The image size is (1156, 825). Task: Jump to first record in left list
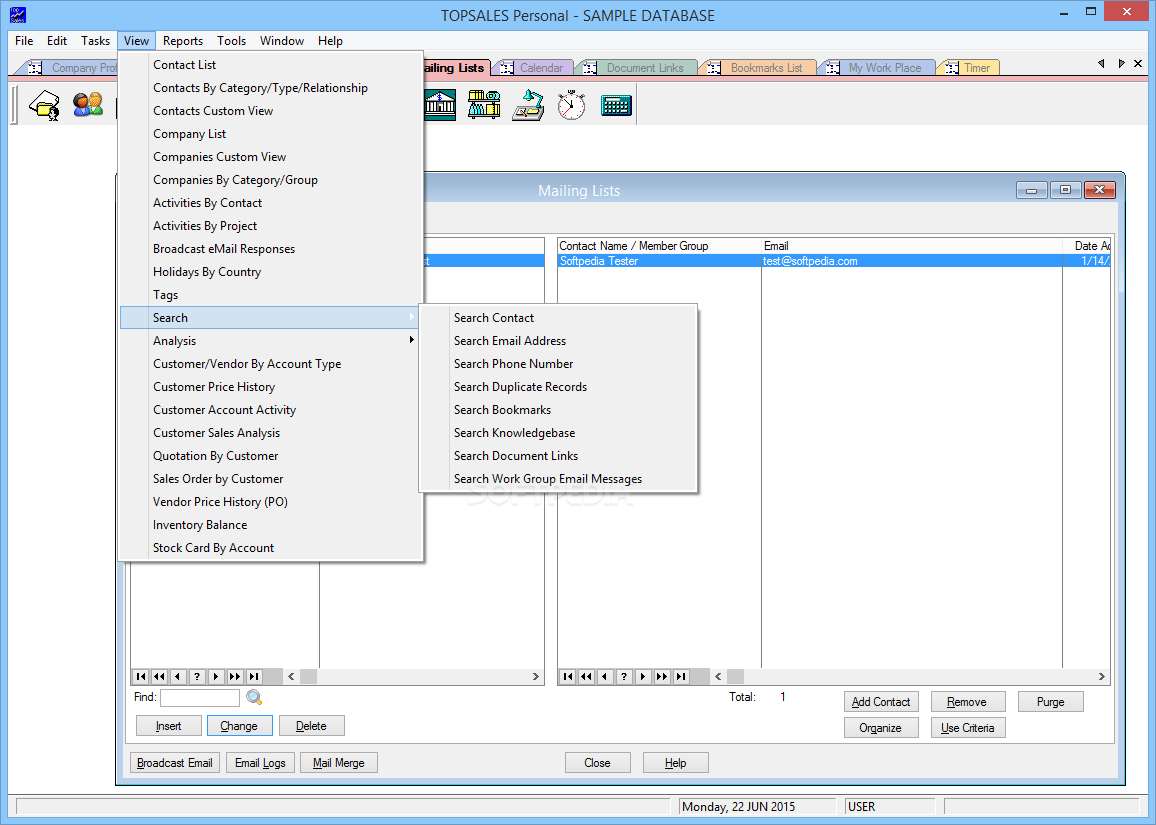141,676
